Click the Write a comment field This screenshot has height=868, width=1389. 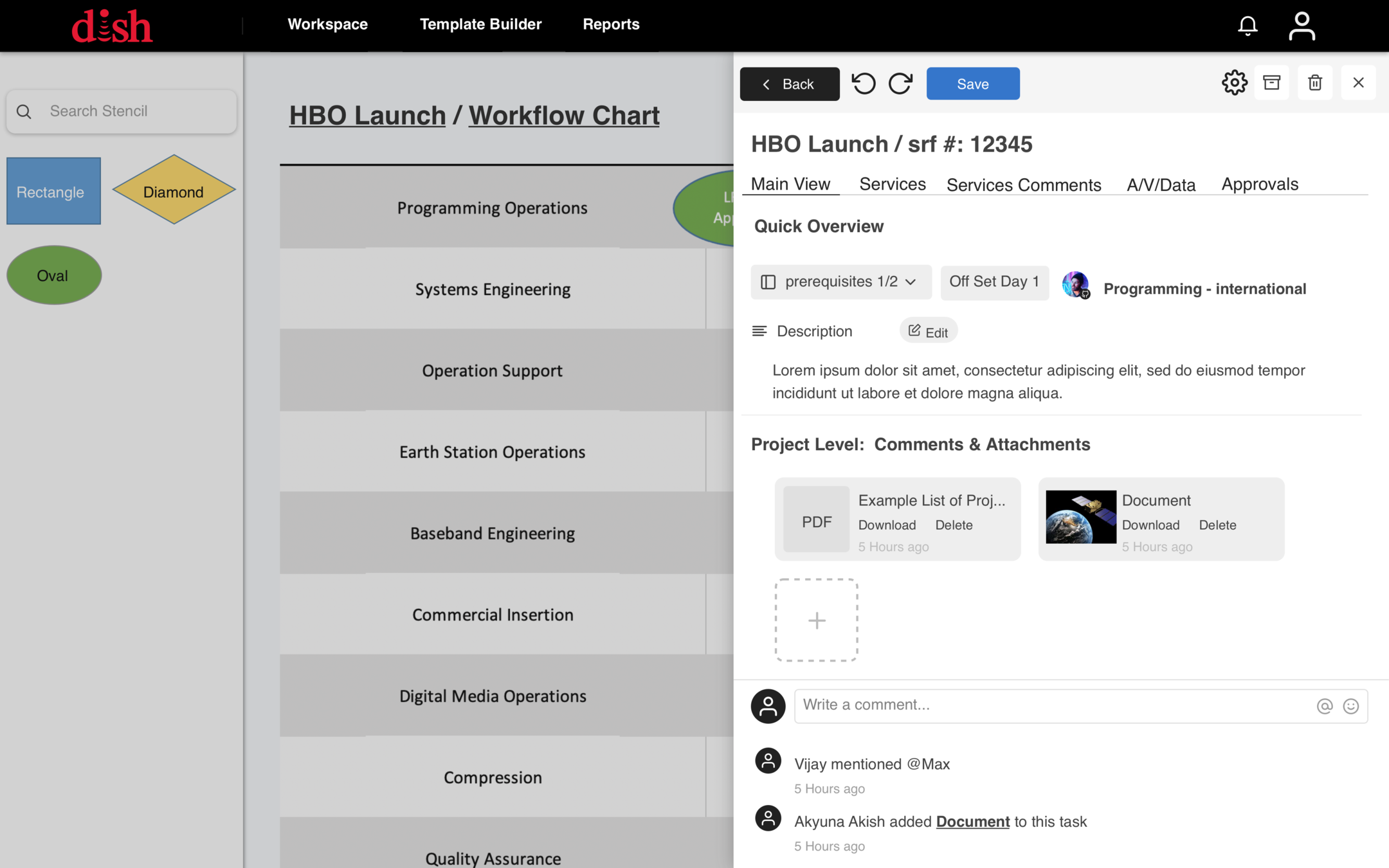point(1055,705)
